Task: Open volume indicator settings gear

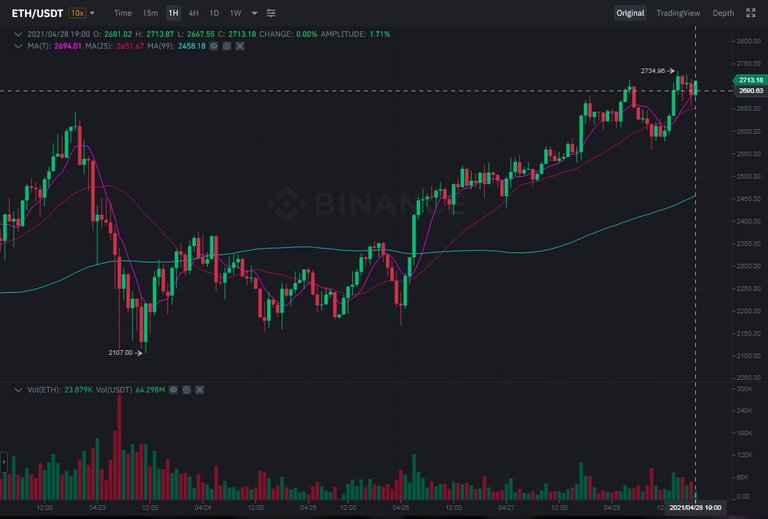Action: click(x=187, y=390)
